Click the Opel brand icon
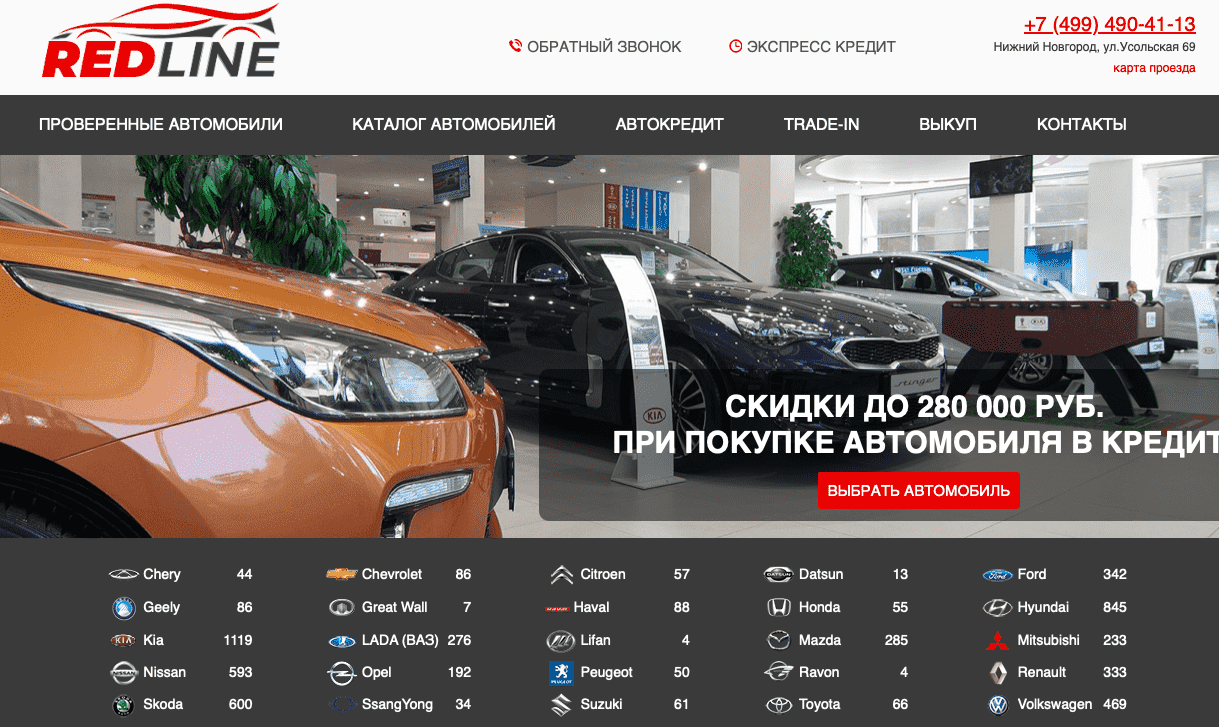 click(x=341, y=673)
